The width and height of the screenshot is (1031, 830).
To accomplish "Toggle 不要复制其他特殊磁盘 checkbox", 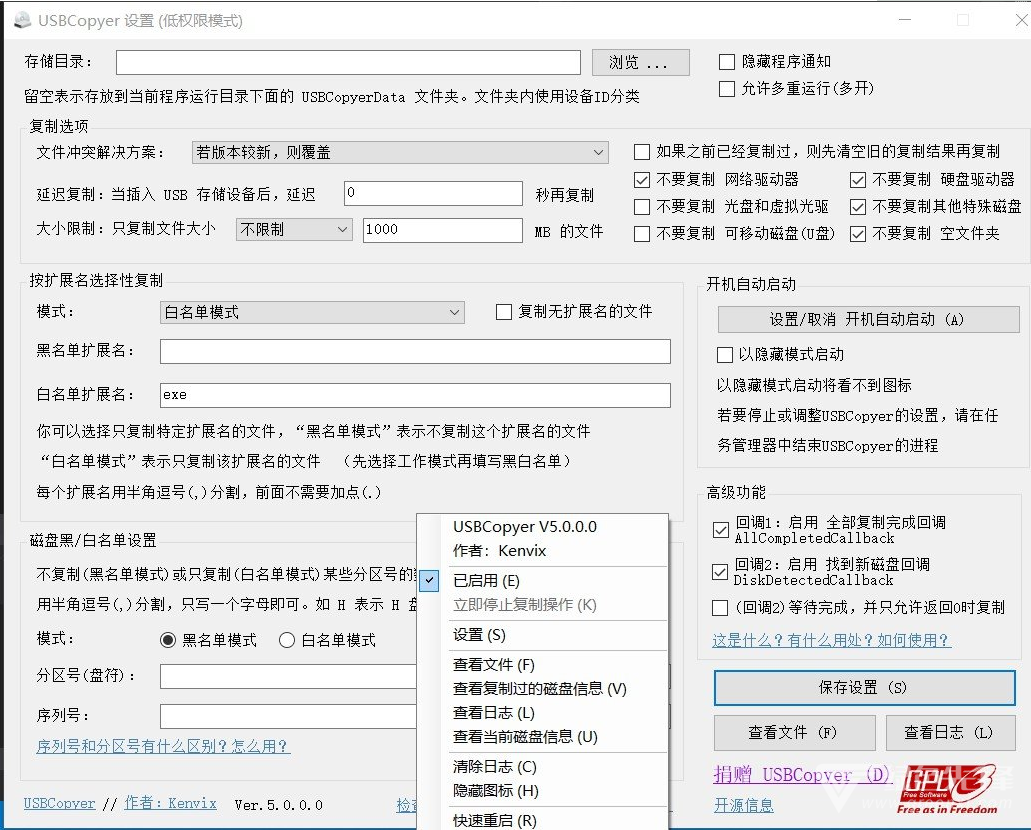I will coord(857,207).
